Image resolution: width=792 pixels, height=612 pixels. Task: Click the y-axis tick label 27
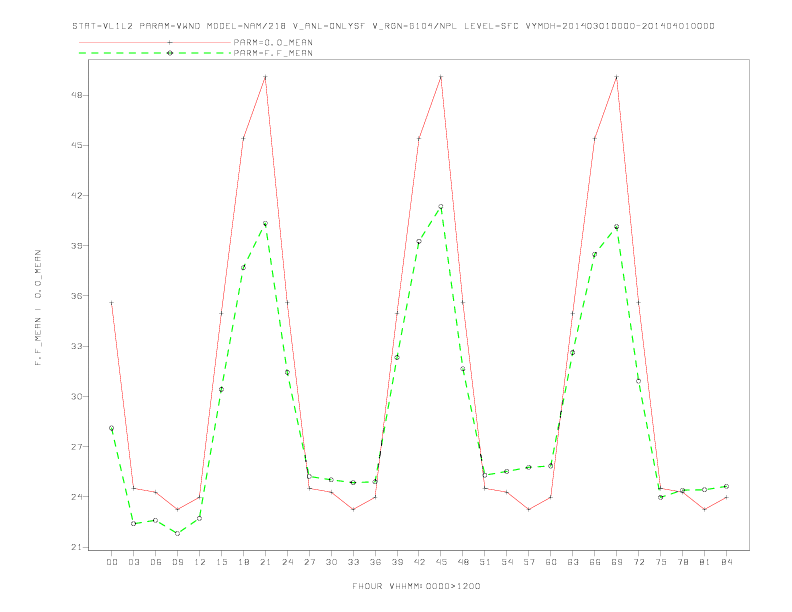(76, 447)
